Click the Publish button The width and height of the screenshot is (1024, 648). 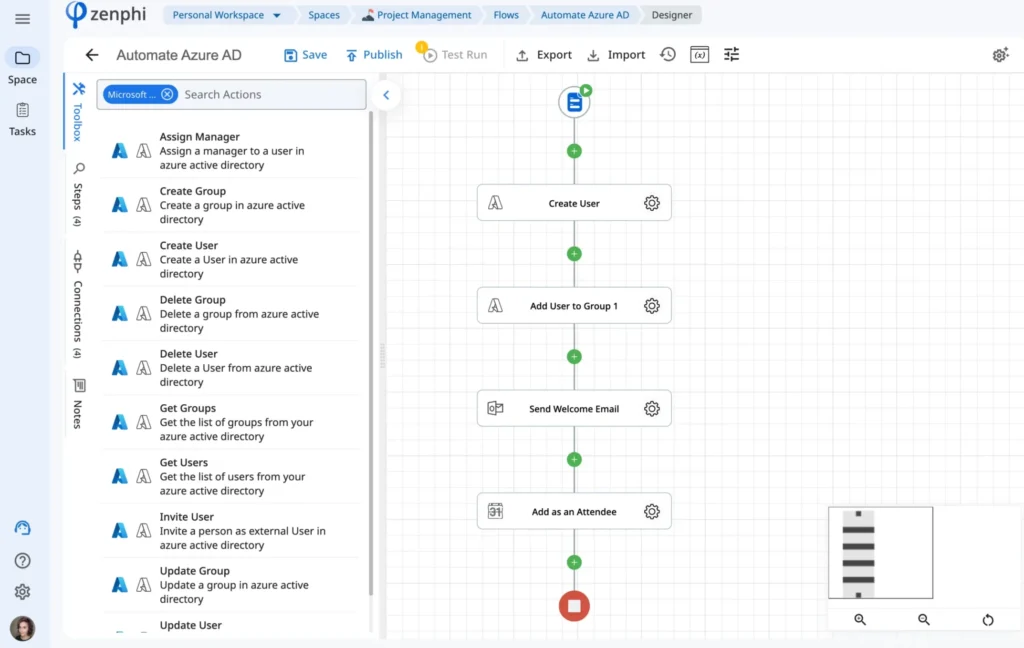coord(374,55)
